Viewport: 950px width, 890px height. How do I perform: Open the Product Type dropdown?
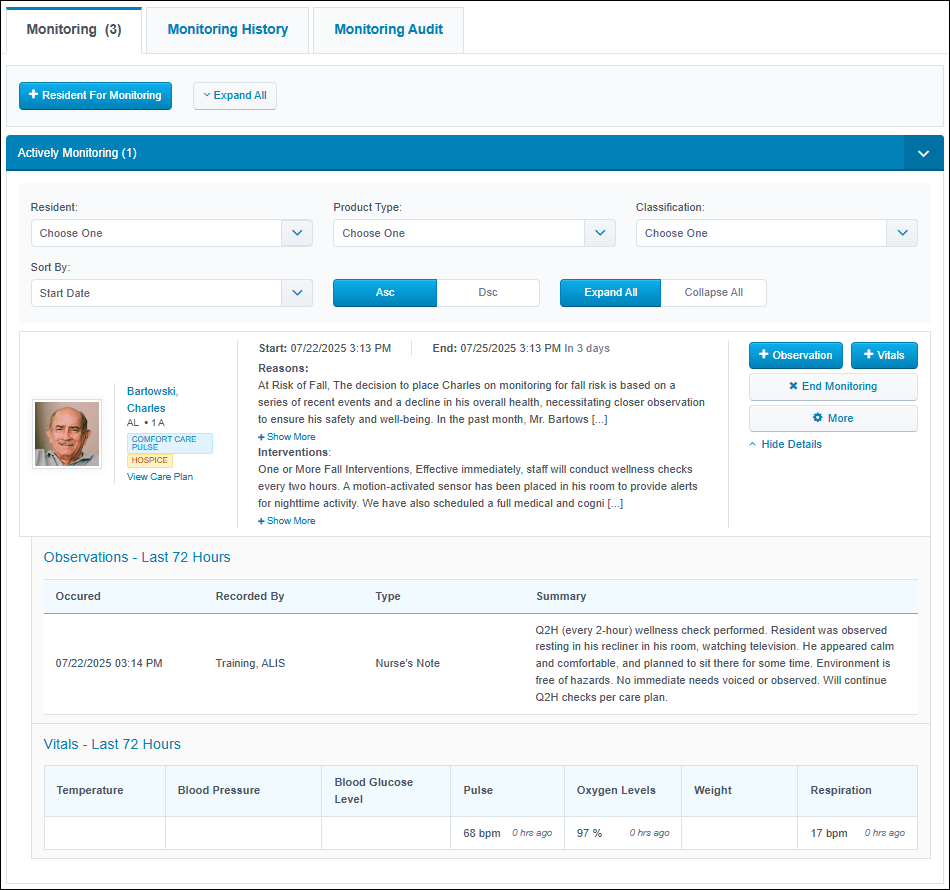pyautogui.click(x=474, y=233)
